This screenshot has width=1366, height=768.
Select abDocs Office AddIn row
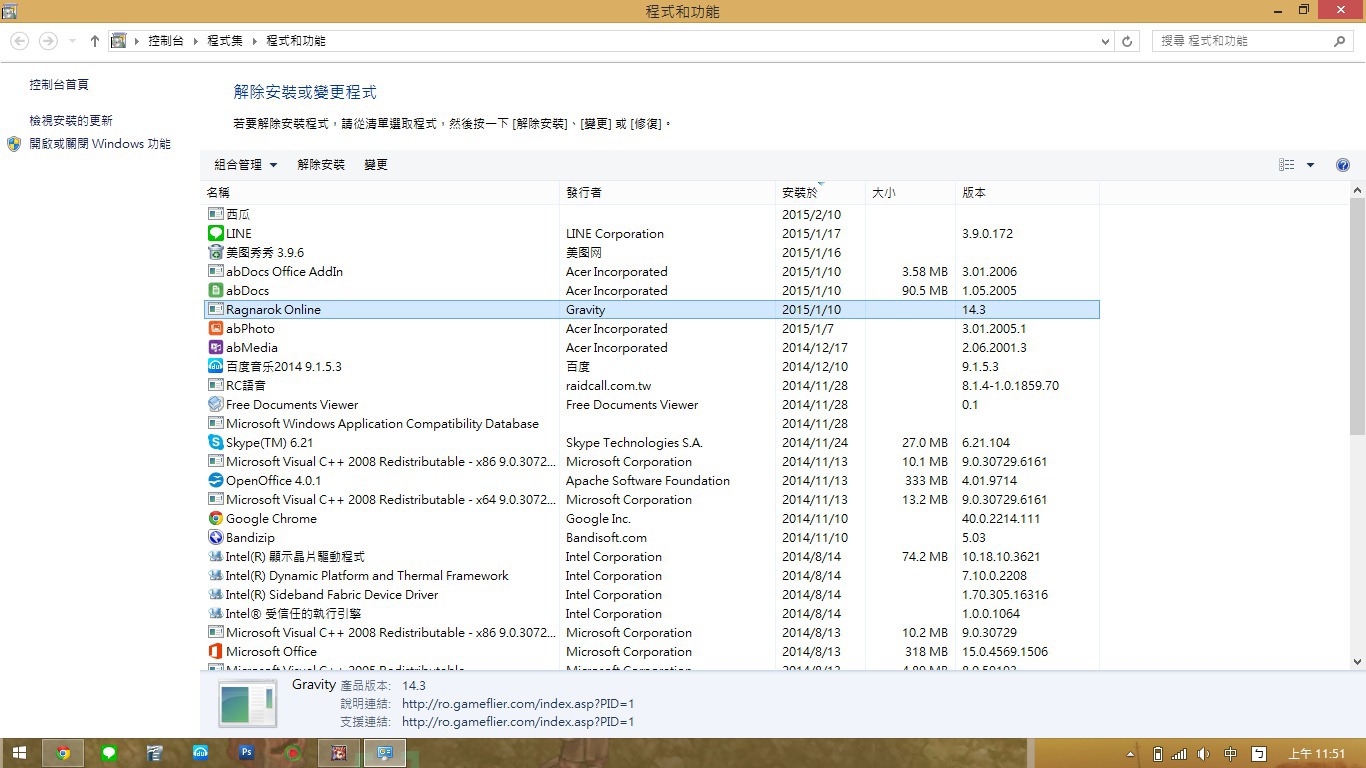coord(651,271)
